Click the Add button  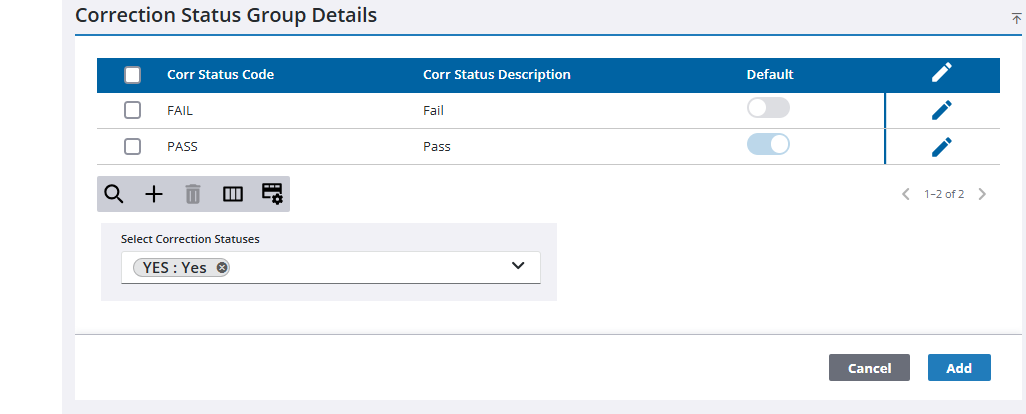click(959, 368)
